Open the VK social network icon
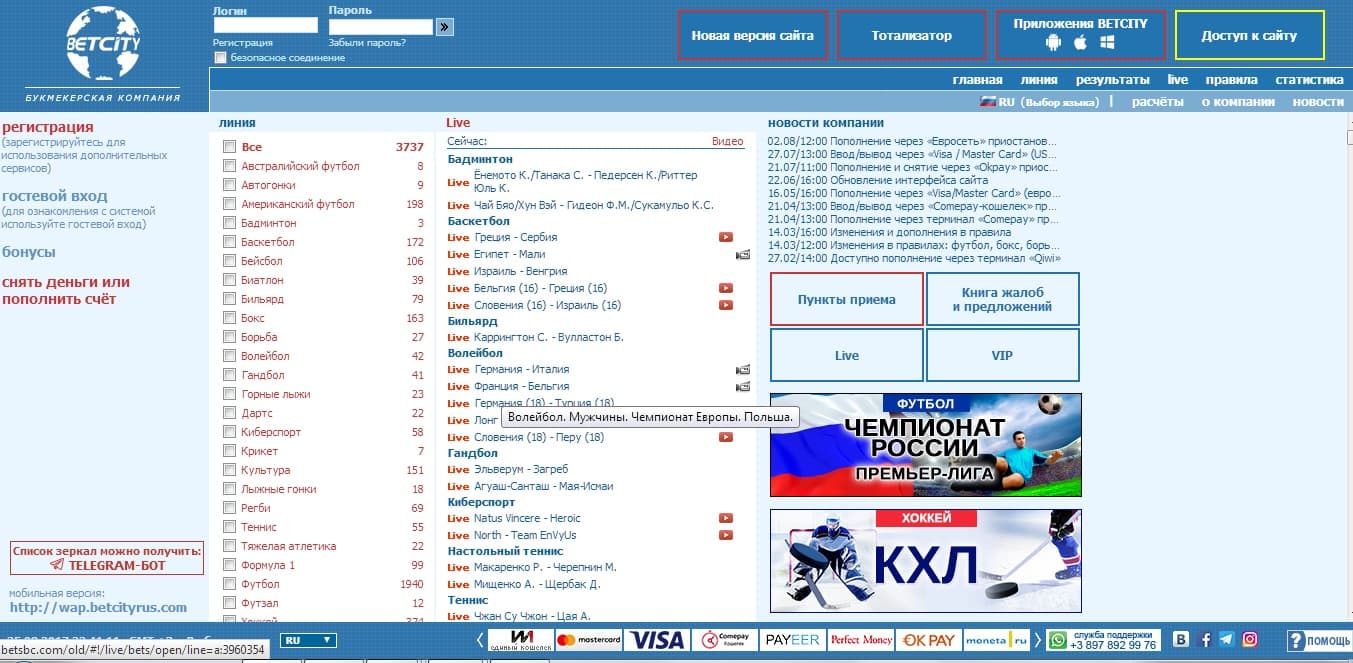Screen dimensions: 1353x663 (x=1181, y=640)
